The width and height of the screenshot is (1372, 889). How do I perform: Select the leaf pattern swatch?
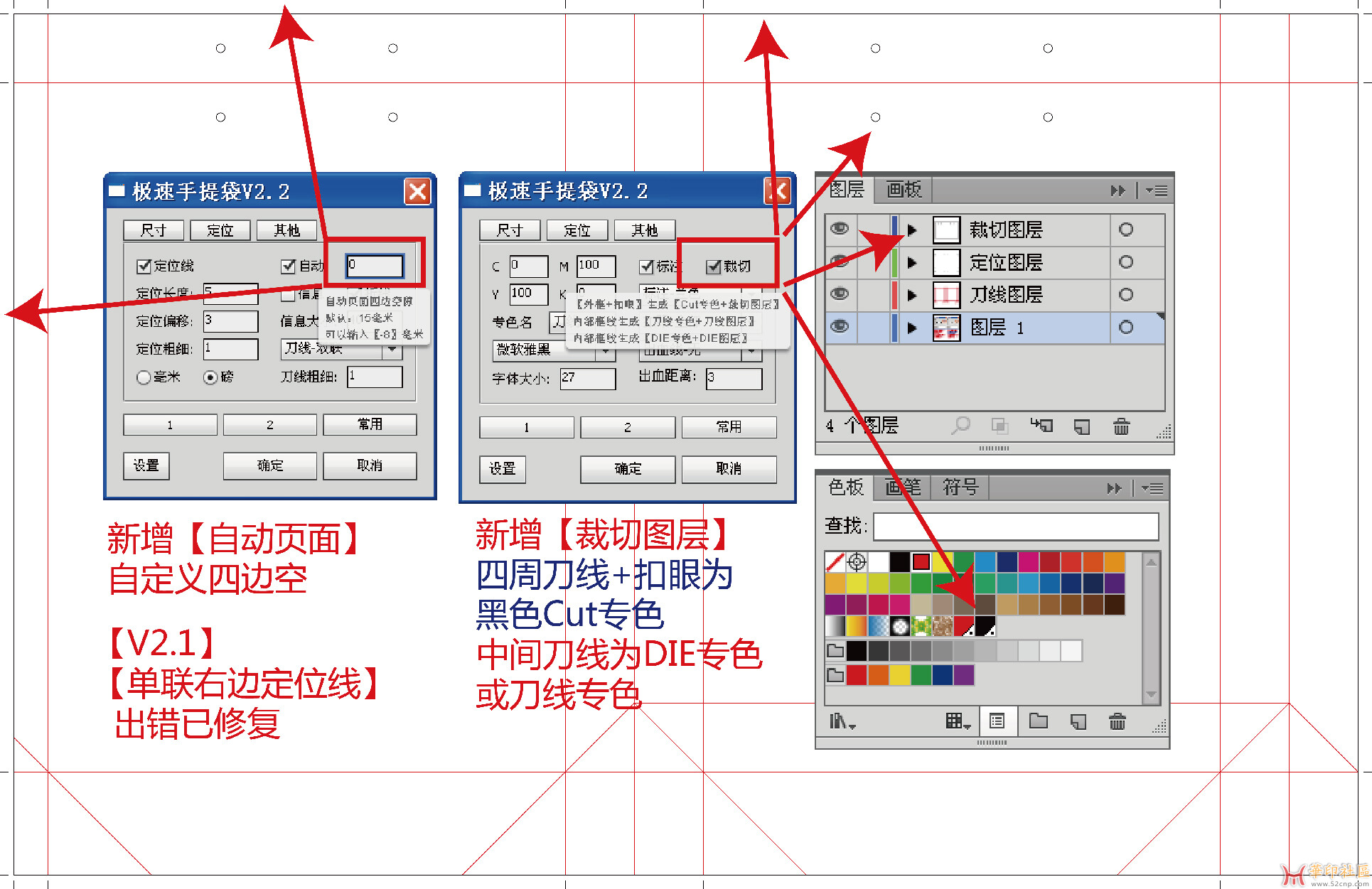tap(921, 626)
